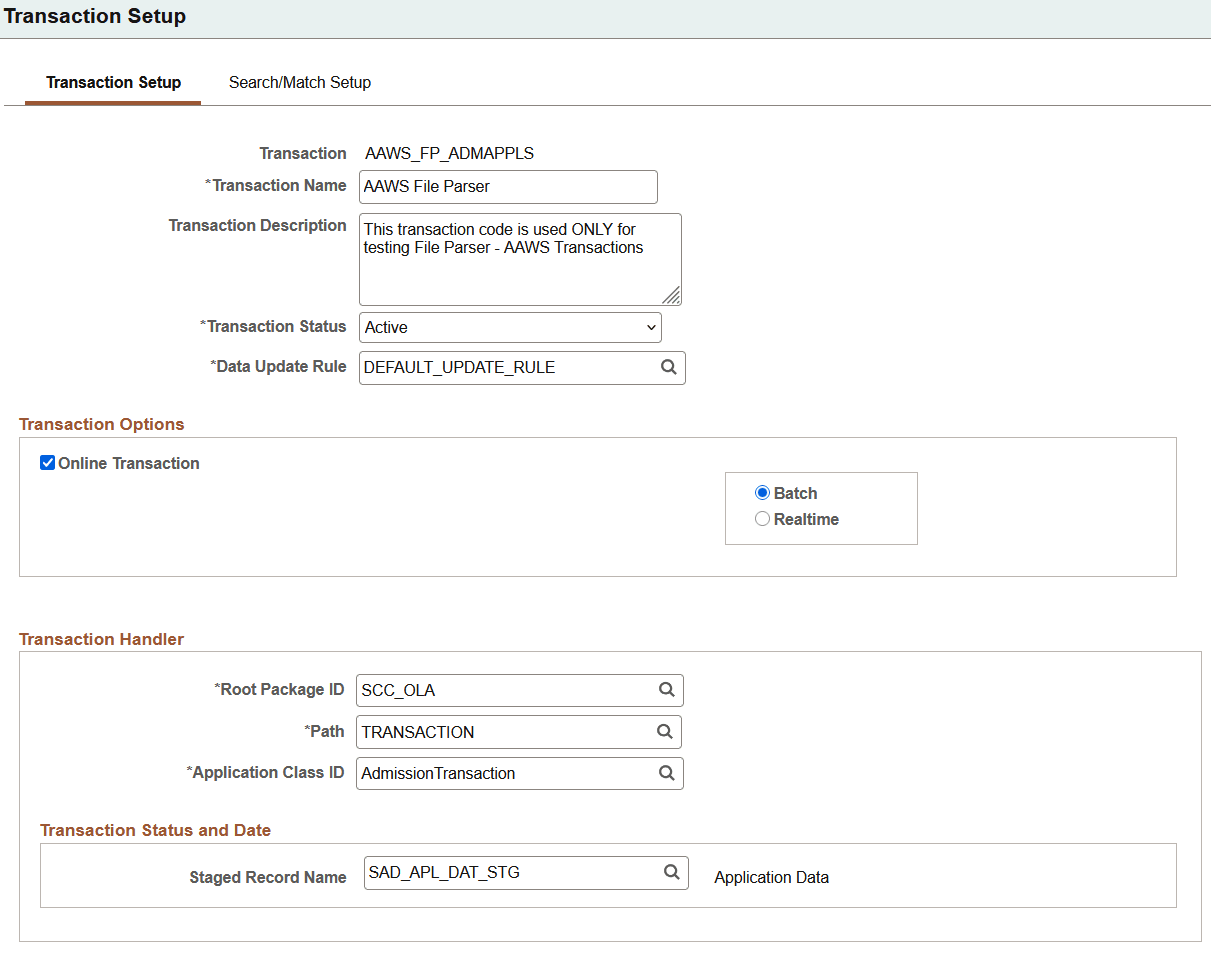Viewport: 1211px width, 953px height.
Task: Open the Root Package ID lookup
Action: (x=666, y=690)
